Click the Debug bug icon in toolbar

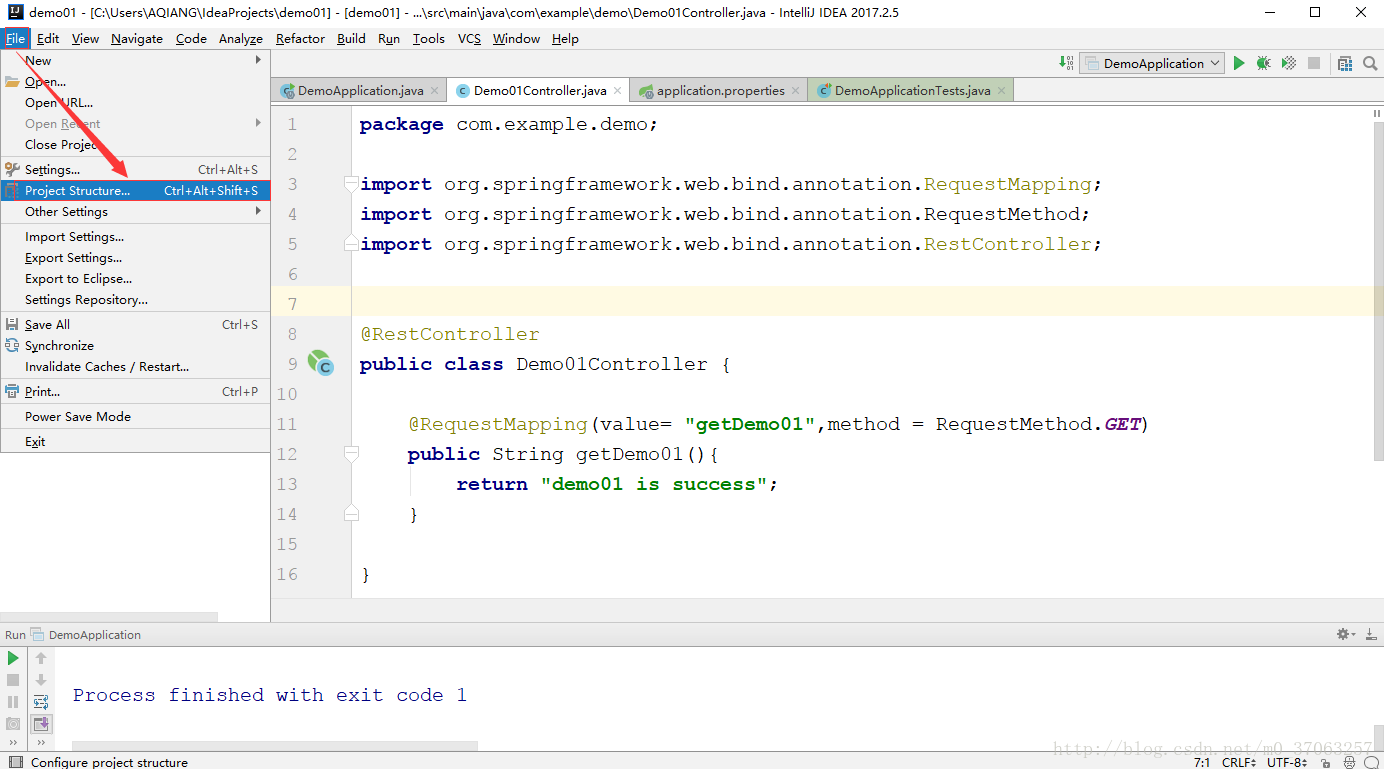(x=1263, y=63)
